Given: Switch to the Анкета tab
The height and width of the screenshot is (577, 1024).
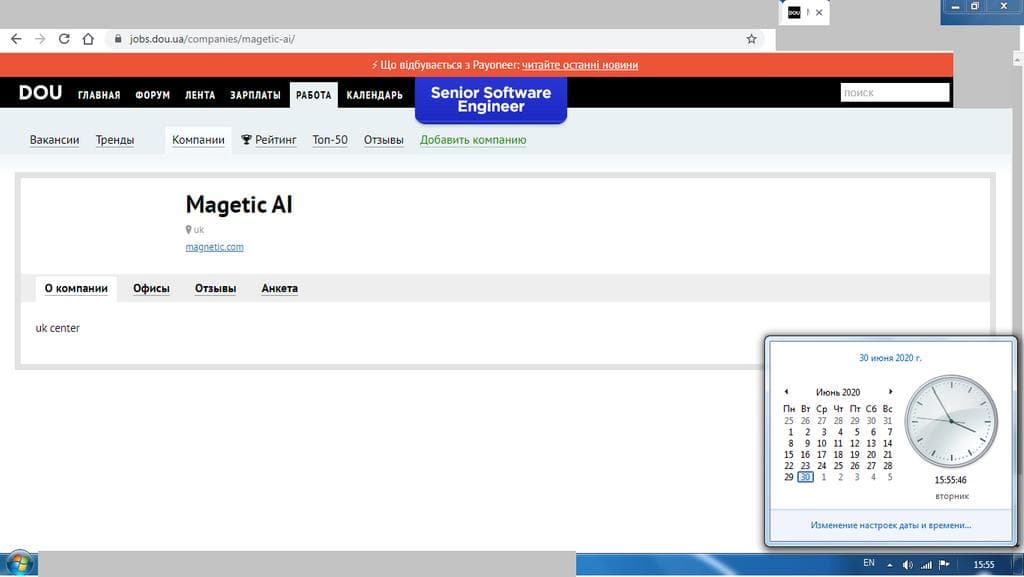Looking at the screenshot, I should pos(280,288).
